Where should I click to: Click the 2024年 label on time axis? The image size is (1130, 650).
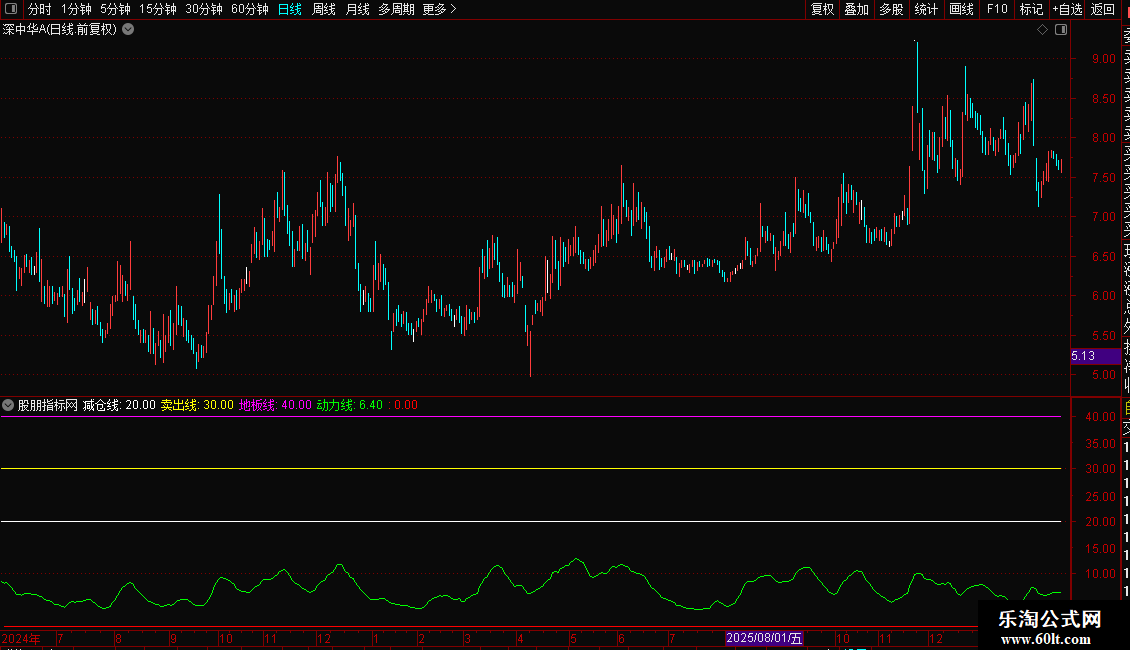[20, 638]
